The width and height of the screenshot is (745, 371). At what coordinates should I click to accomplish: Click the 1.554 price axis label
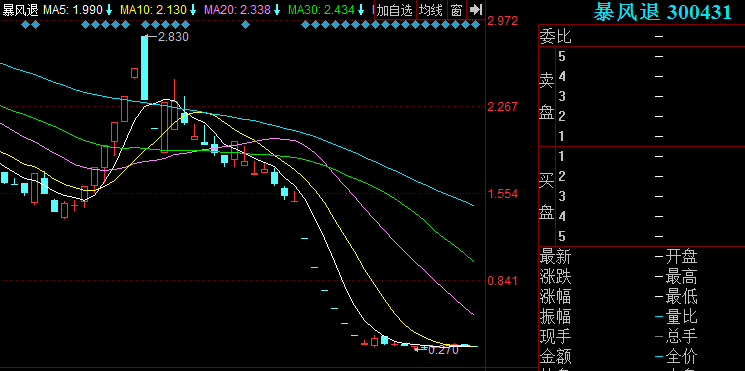coord(503,194)
